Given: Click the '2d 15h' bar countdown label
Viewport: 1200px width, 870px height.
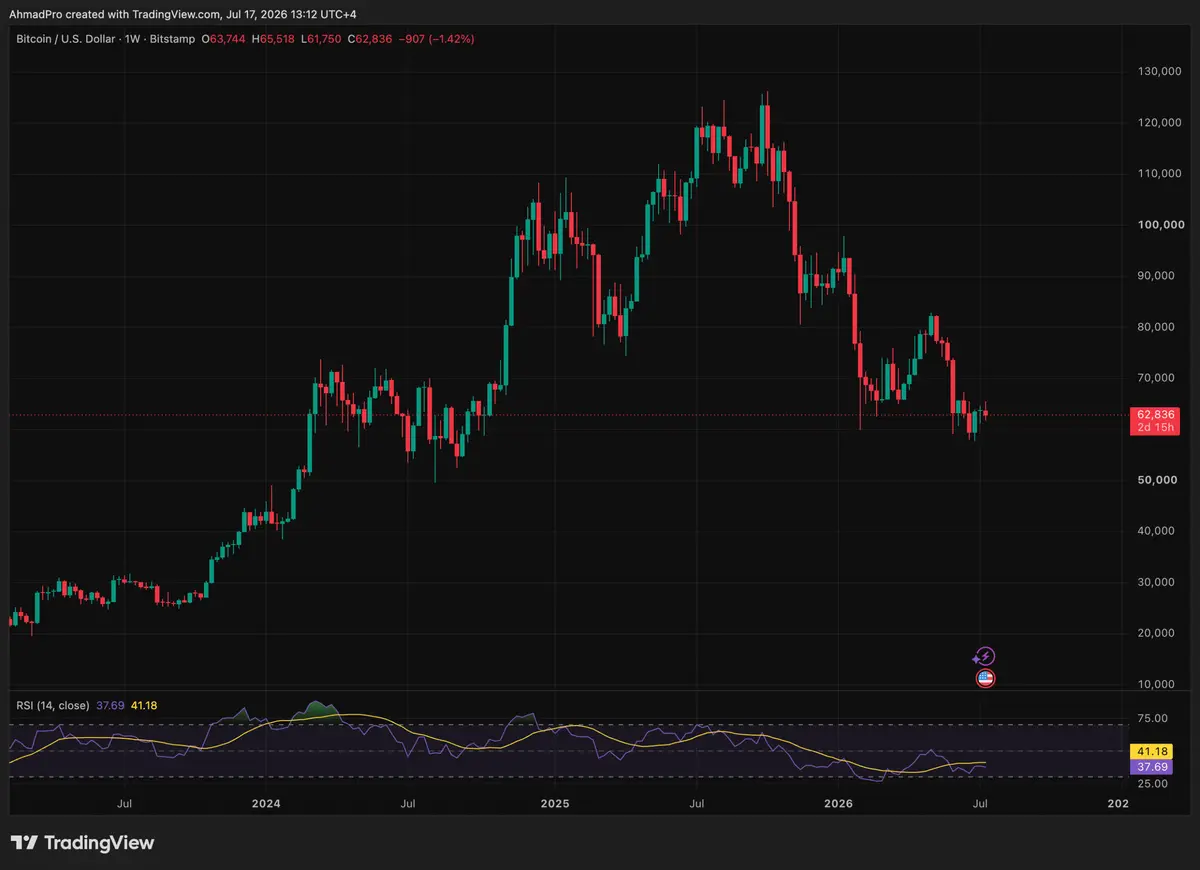Looking at the screenshot, I should click(1155, 428).
